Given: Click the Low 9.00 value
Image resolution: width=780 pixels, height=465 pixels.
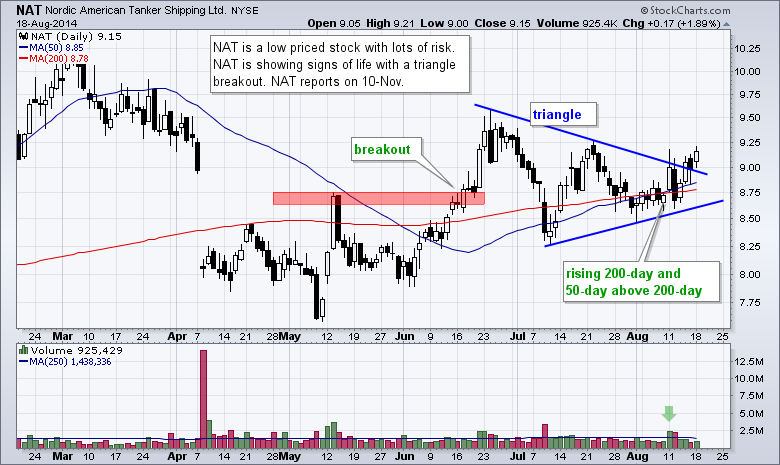Looking at the screenshot, I should click(444, 23).
